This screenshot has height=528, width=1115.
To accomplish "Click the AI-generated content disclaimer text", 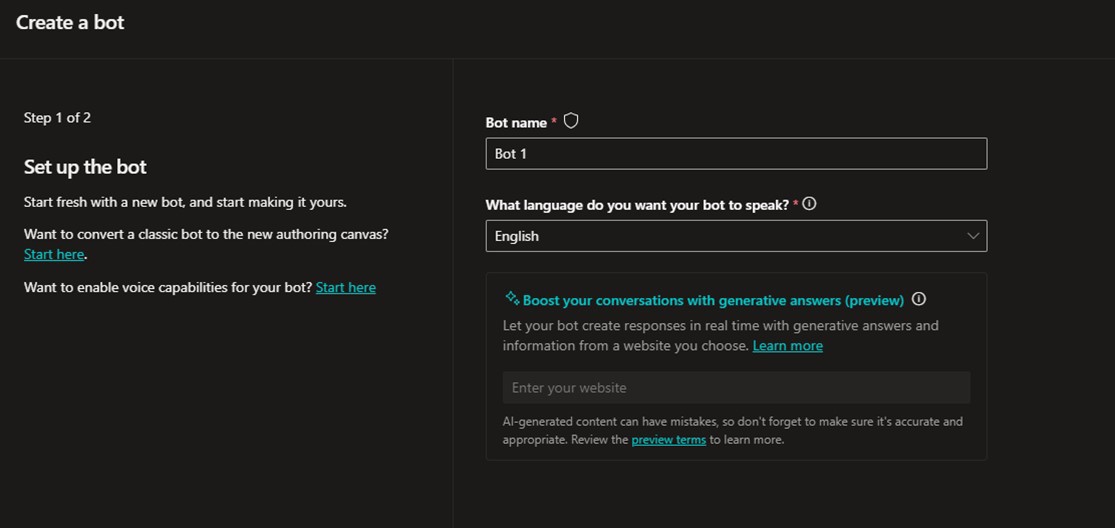I will point(731,422).
